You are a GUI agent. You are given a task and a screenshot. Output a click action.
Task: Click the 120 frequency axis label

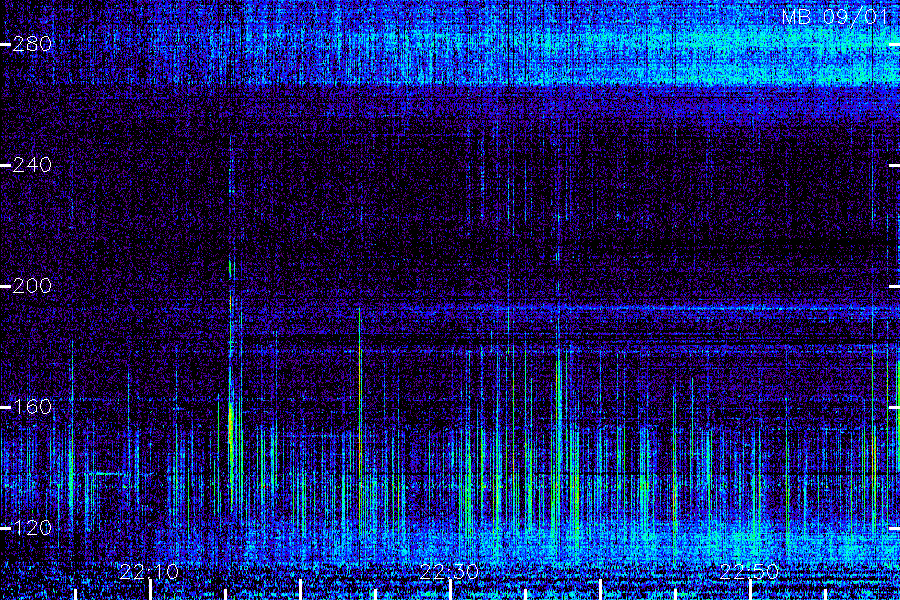[x=32, y=528]
